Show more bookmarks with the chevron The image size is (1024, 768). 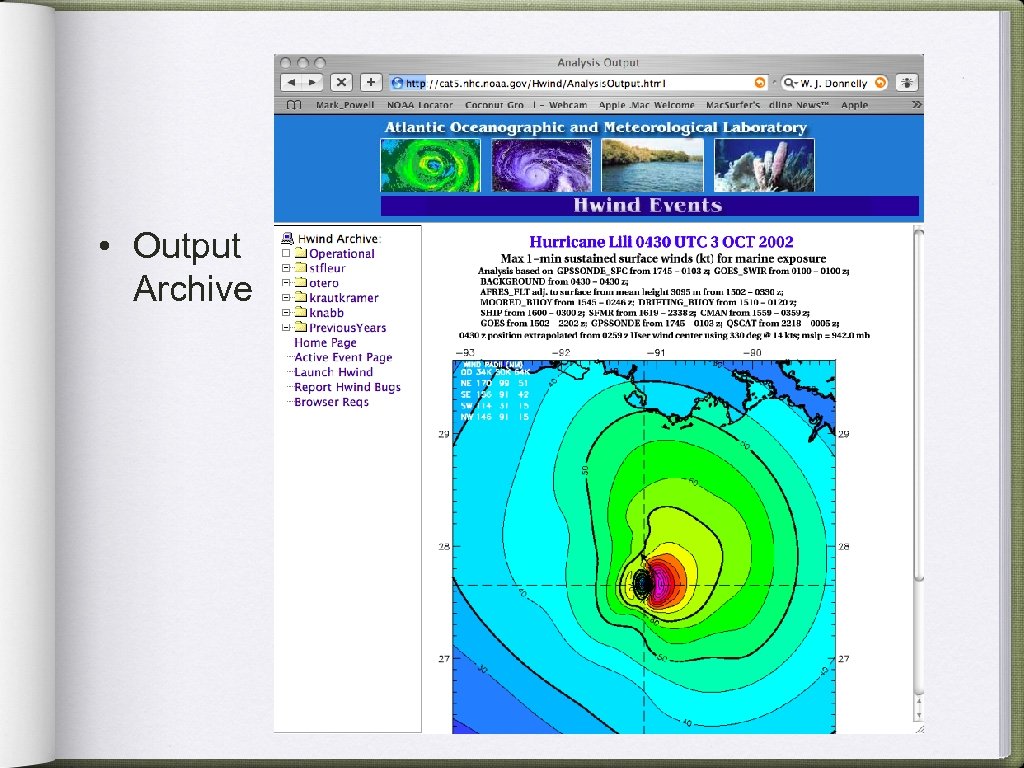click(x=916, y=104)
